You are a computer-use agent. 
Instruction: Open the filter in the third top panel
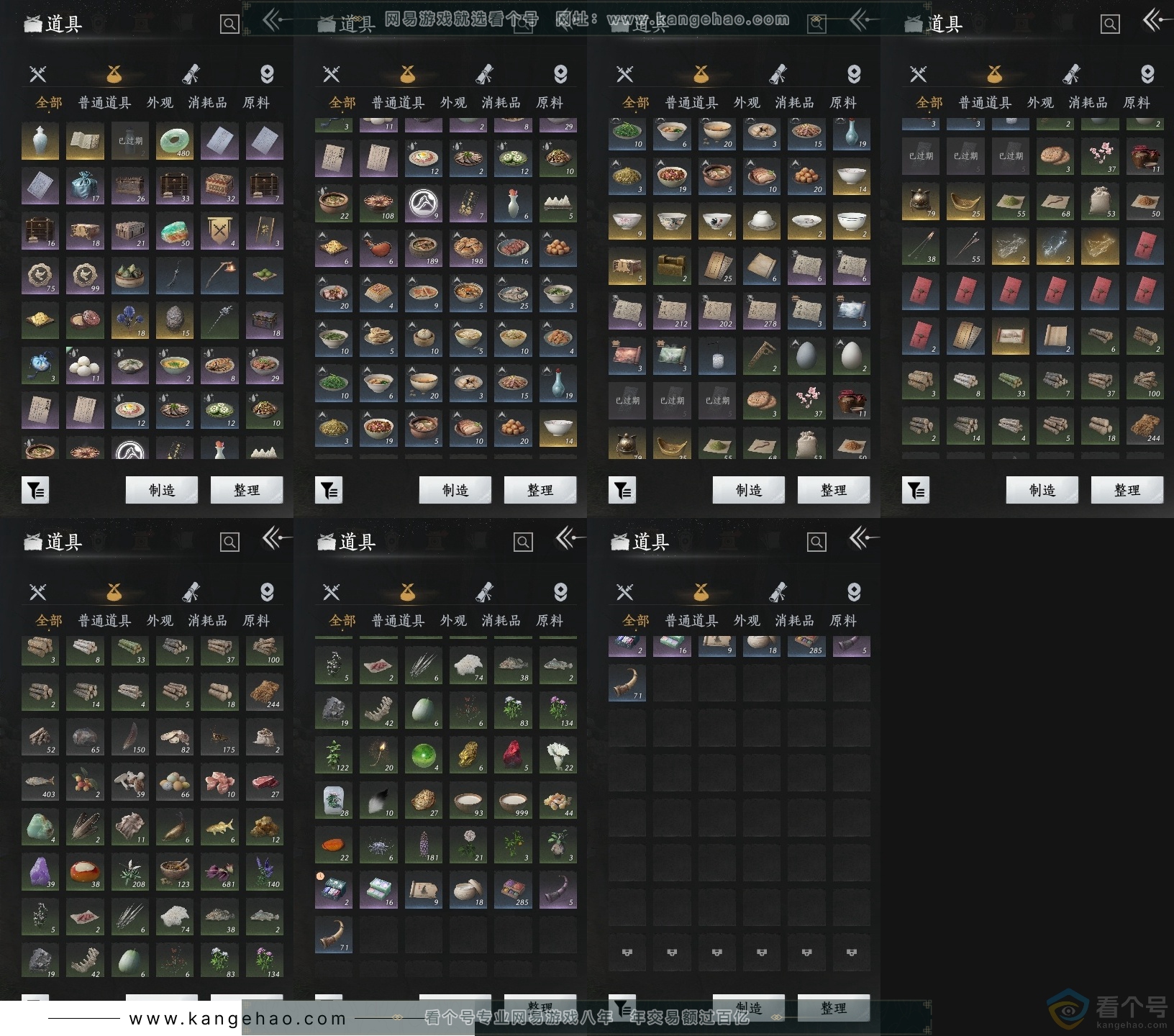622,491
